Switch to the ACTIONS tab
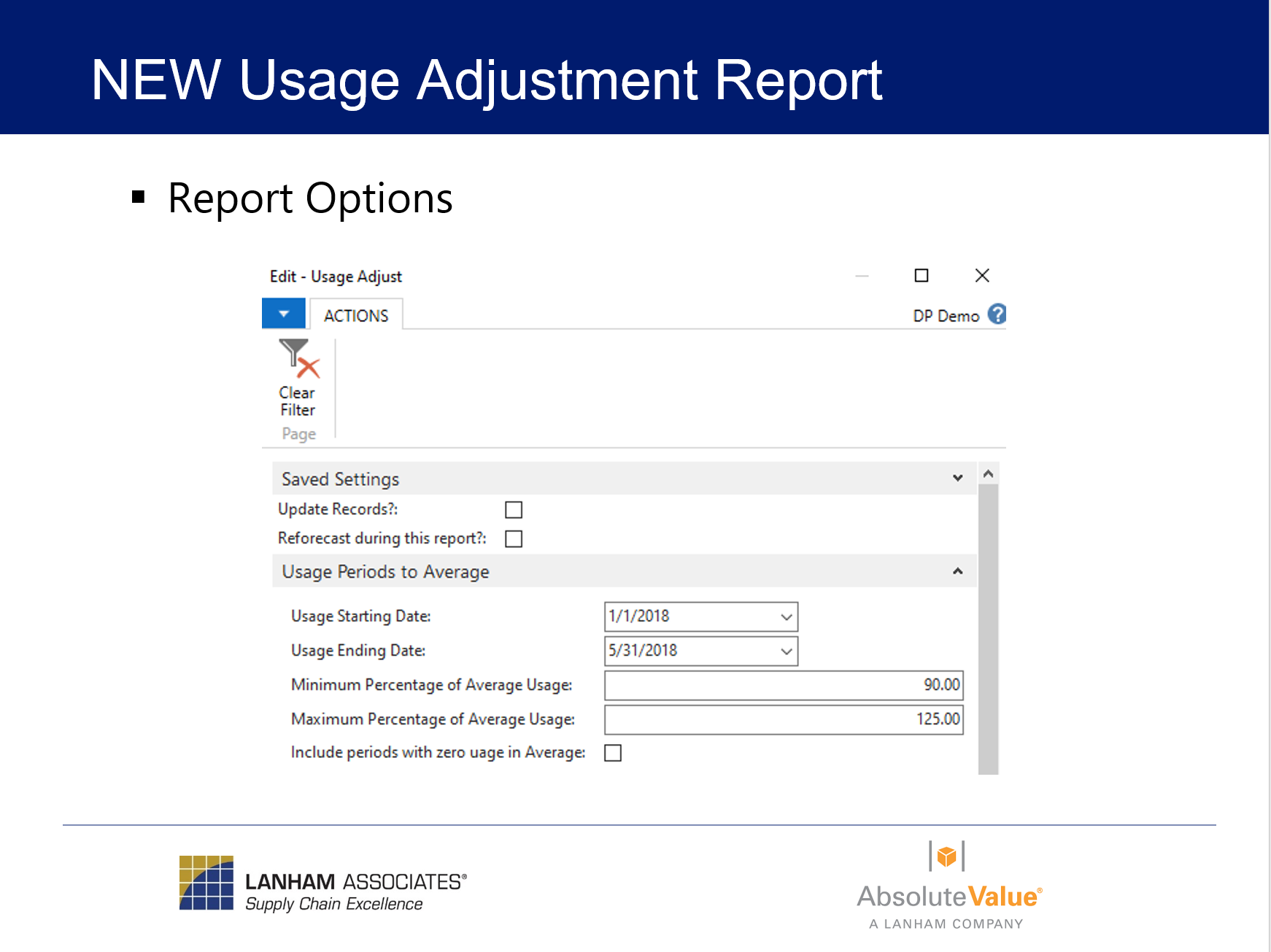This screenshot has height=952, width=1271. pos(356,315)
